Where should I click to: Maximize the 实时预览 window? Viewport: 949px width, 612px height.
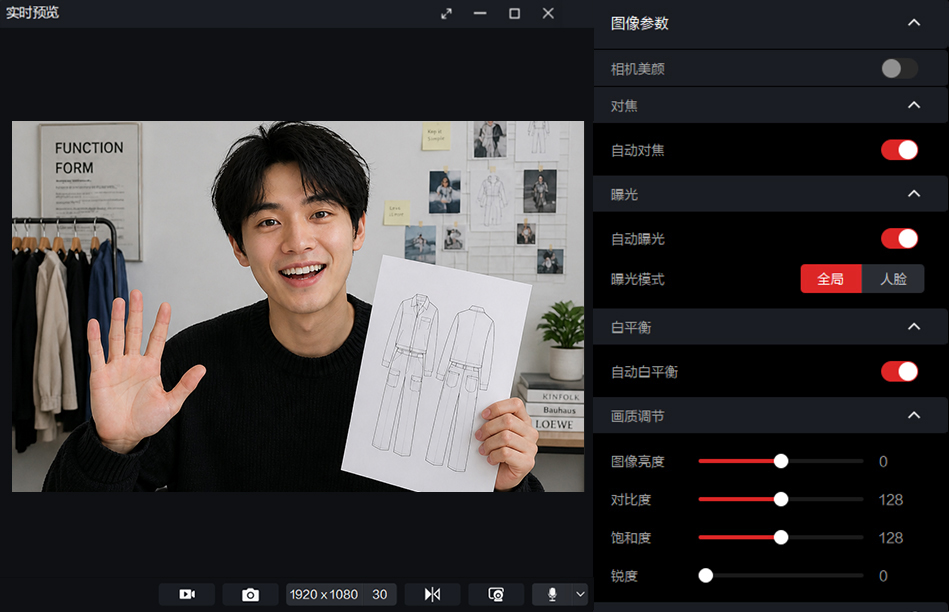pyautogui.click(x=514, y=13)
